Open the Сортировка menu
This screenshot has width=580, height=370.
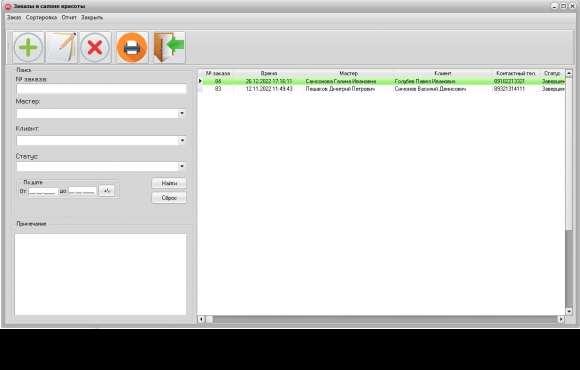click(x=41, y=17)
